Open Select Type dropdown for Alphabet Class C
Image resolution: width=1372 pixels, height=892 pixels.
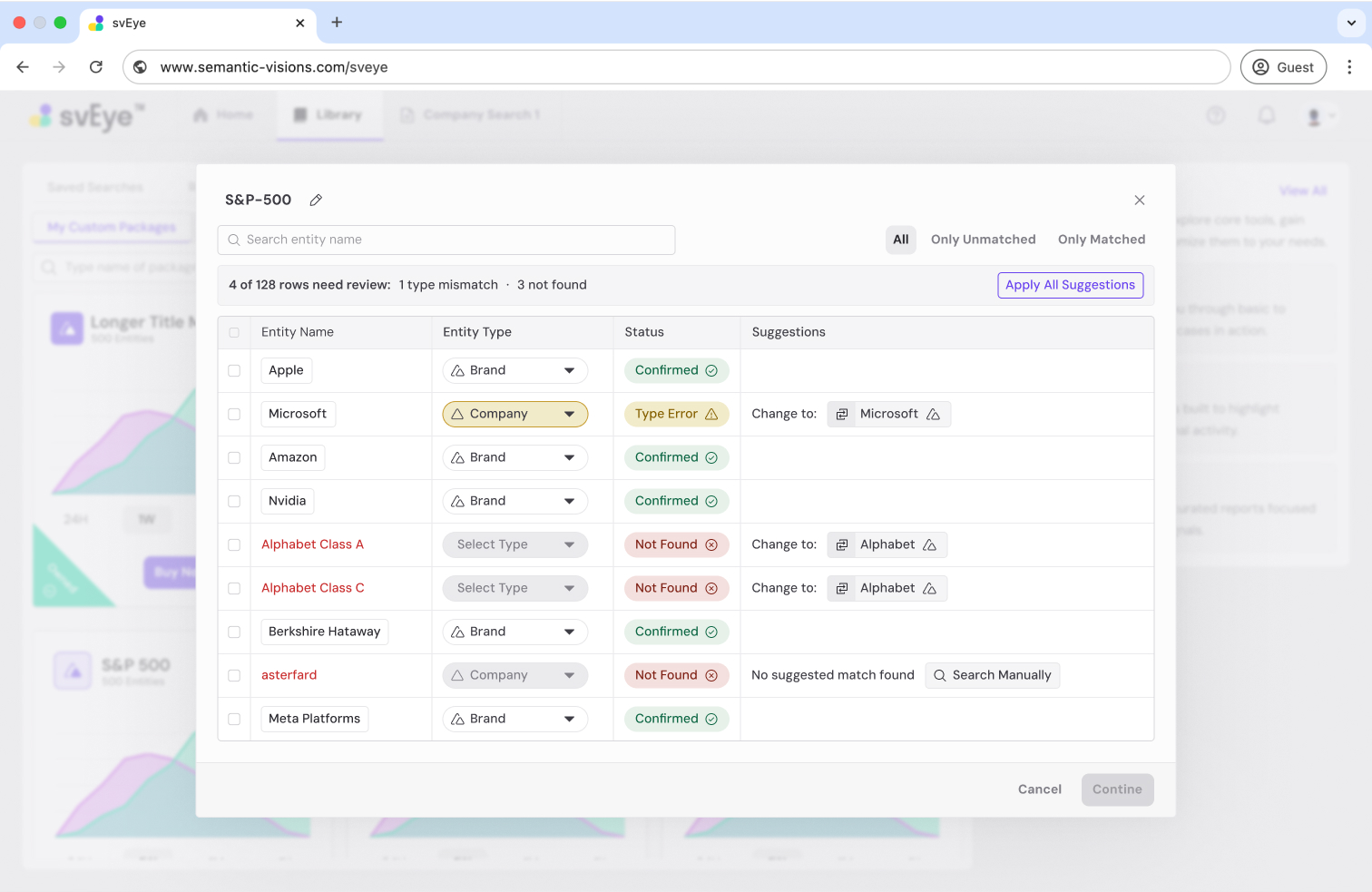tap(515, 588)
